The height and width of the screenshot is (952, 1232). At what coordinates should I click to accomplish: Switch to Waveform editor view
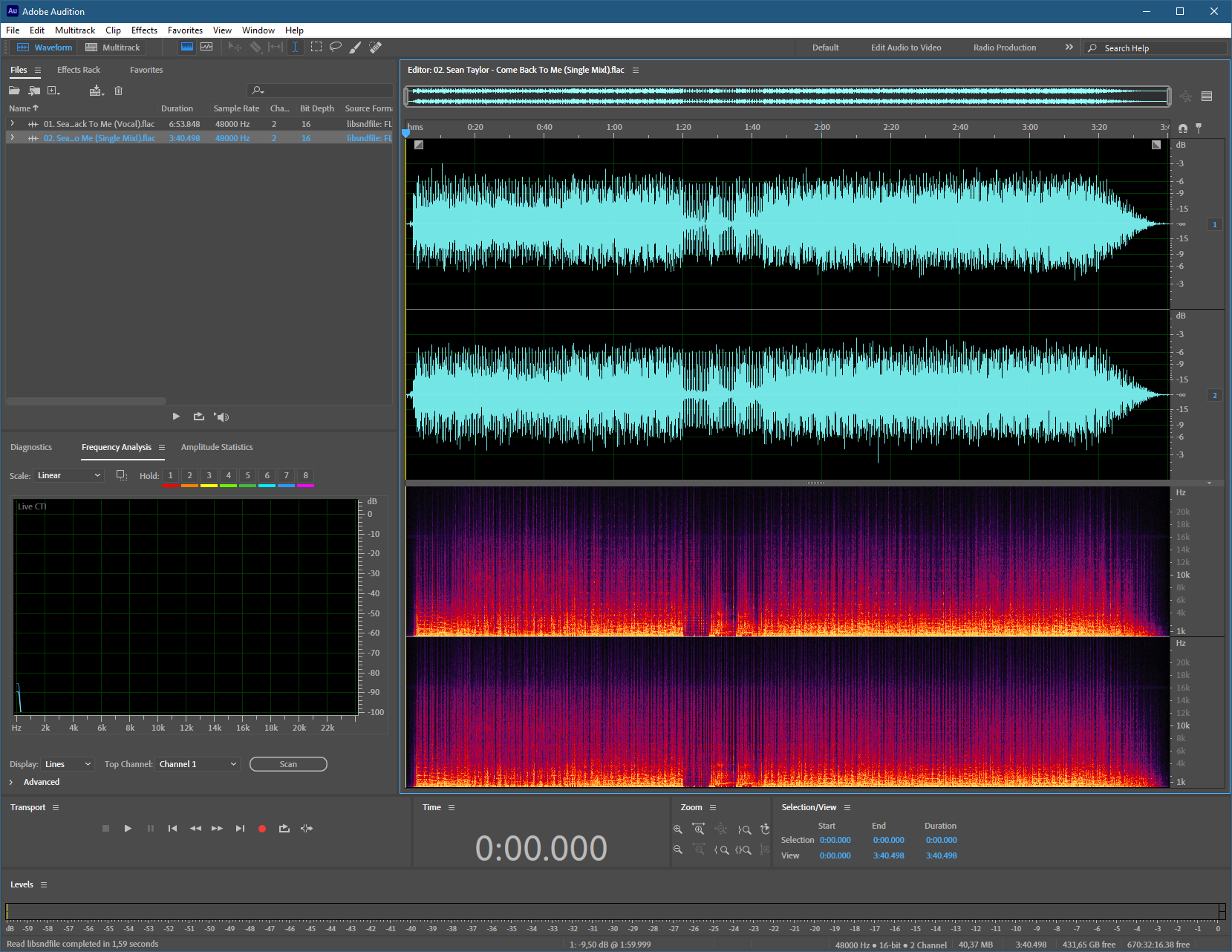pyautogui.click(x=45, y=48)
